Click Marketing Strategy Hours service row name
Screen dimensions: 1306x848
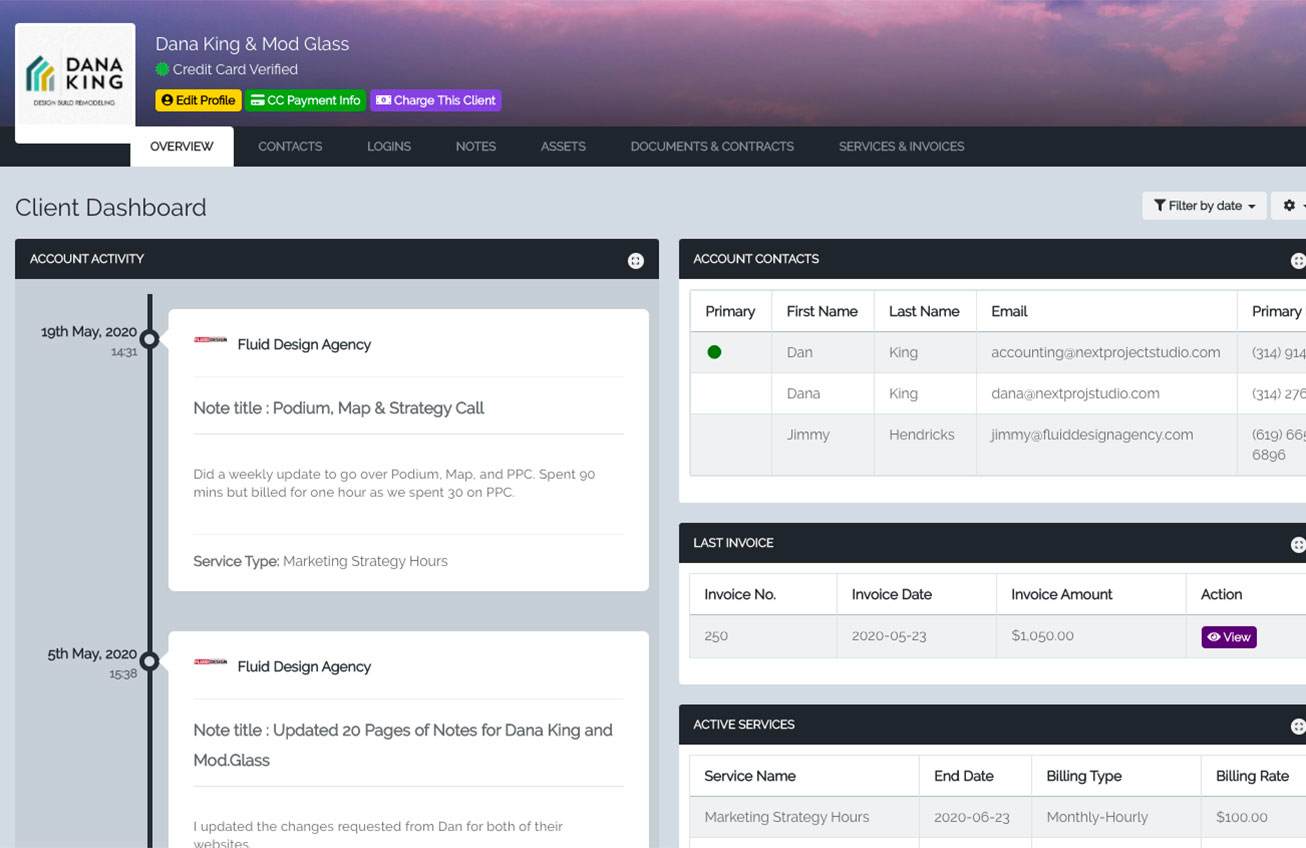787,817
